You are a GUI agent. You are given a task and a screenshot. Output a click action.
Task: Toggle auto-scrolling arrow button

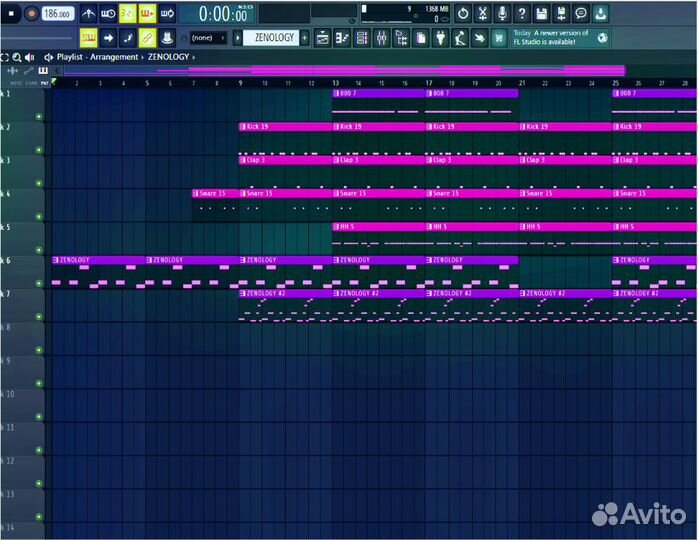click(x=108, y=38)
